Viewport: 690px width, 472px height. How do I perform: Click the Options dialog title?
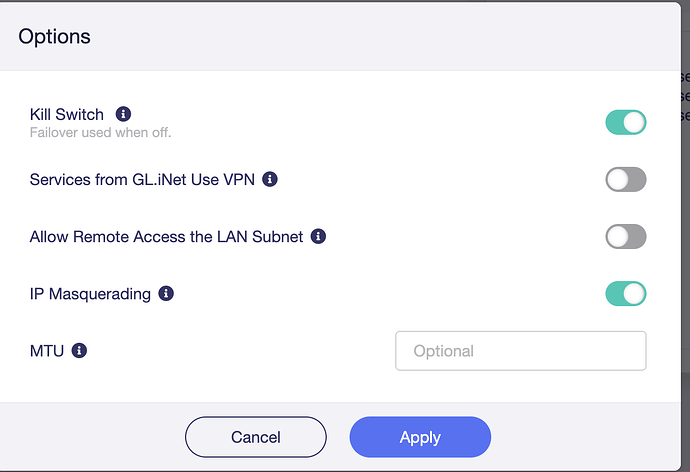pyautogui.click(x=55, y=37)
